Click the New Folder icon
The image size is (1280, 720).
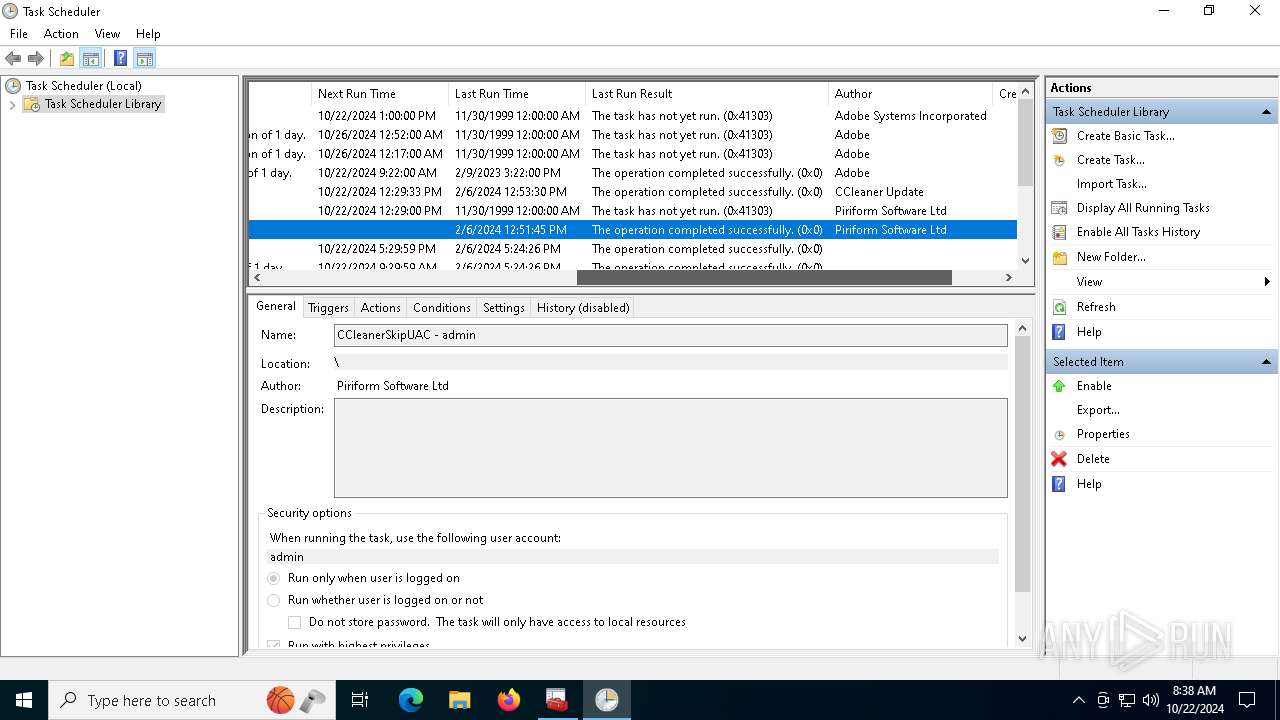tap(1059, 257)
